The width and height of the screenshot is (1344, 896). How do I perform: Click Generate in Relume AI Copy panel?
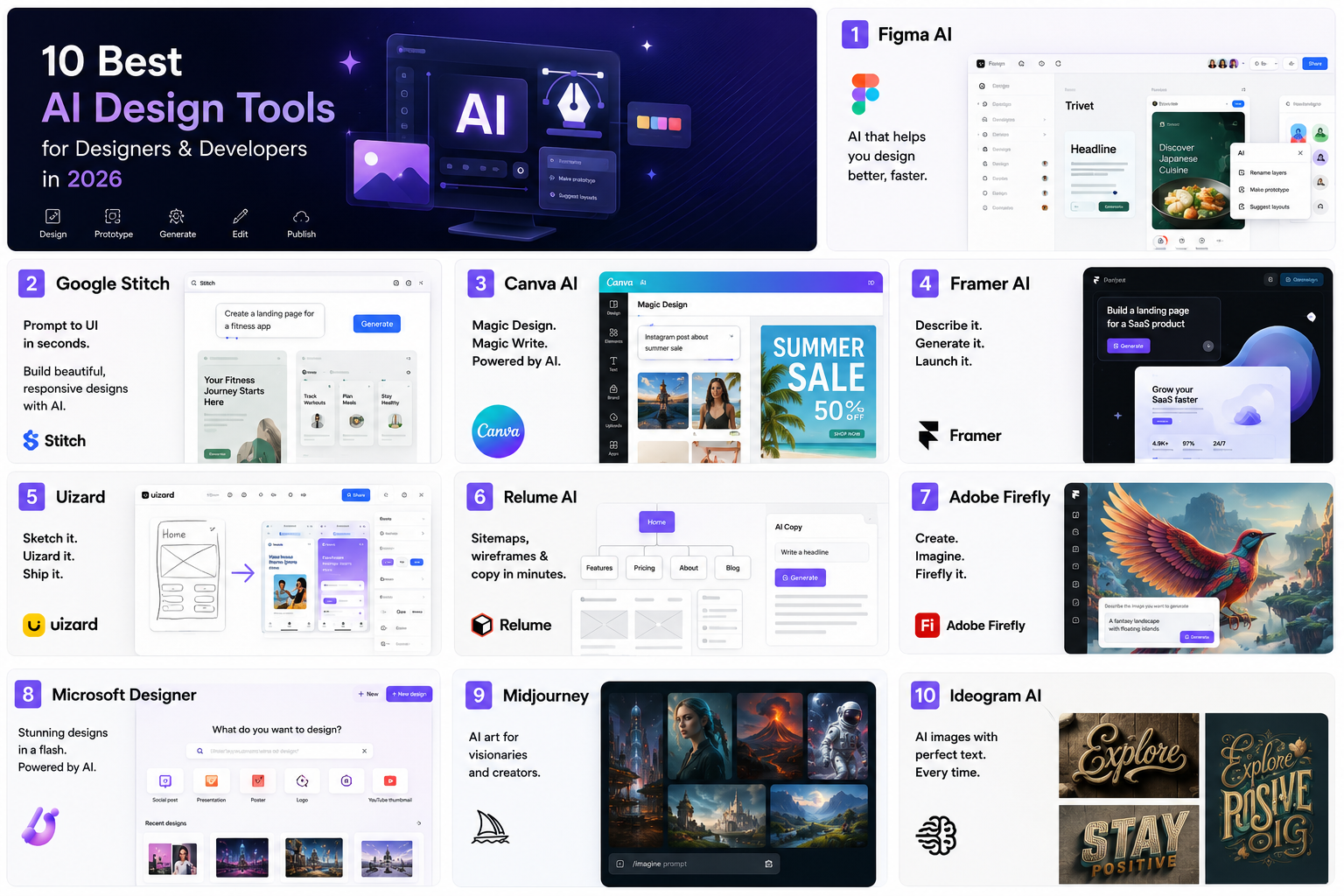click(x=800, y=577)
